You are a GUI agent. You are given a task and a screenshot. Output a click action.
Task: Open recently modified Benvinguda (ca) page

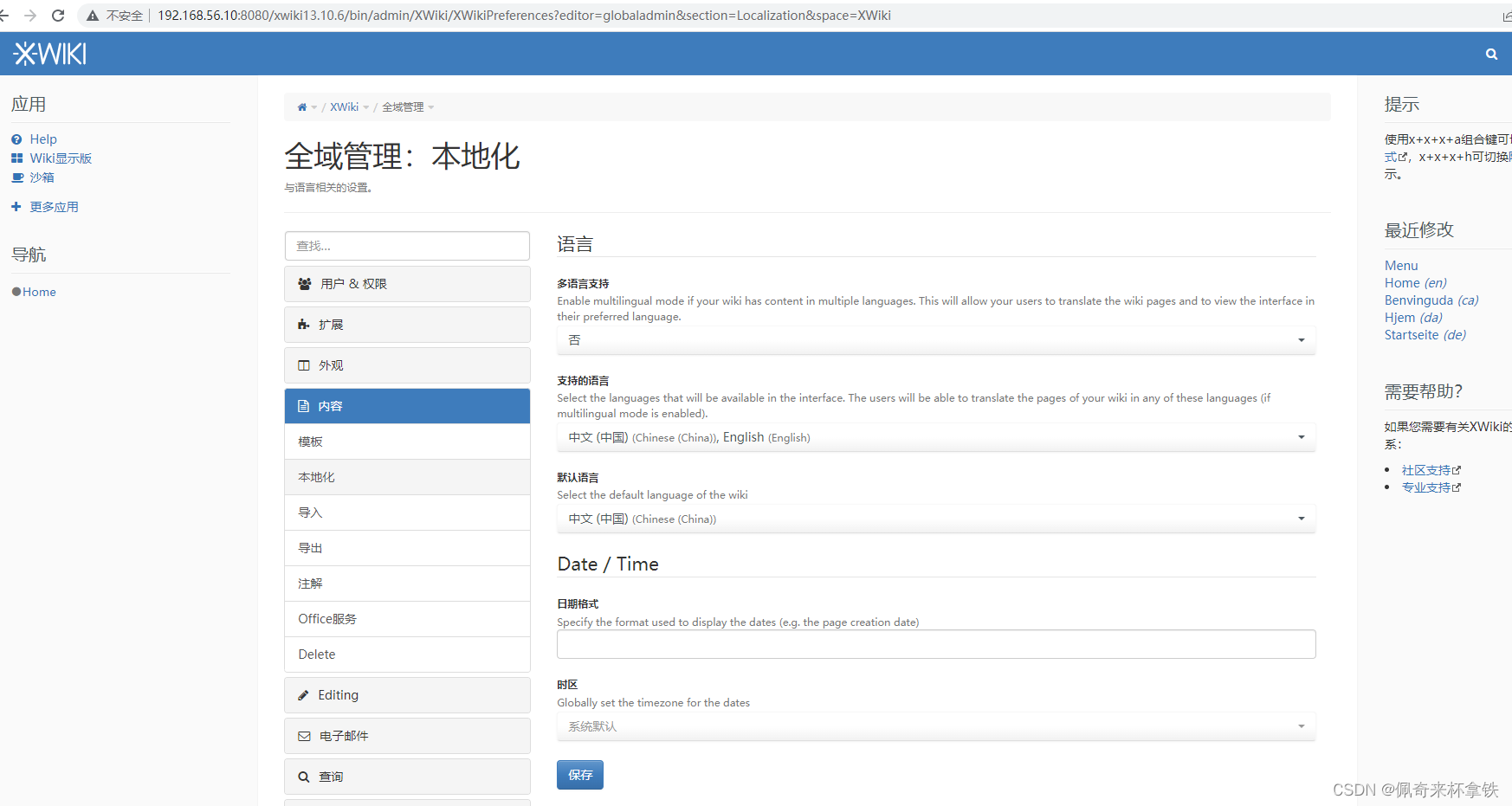pos(1431,300)
